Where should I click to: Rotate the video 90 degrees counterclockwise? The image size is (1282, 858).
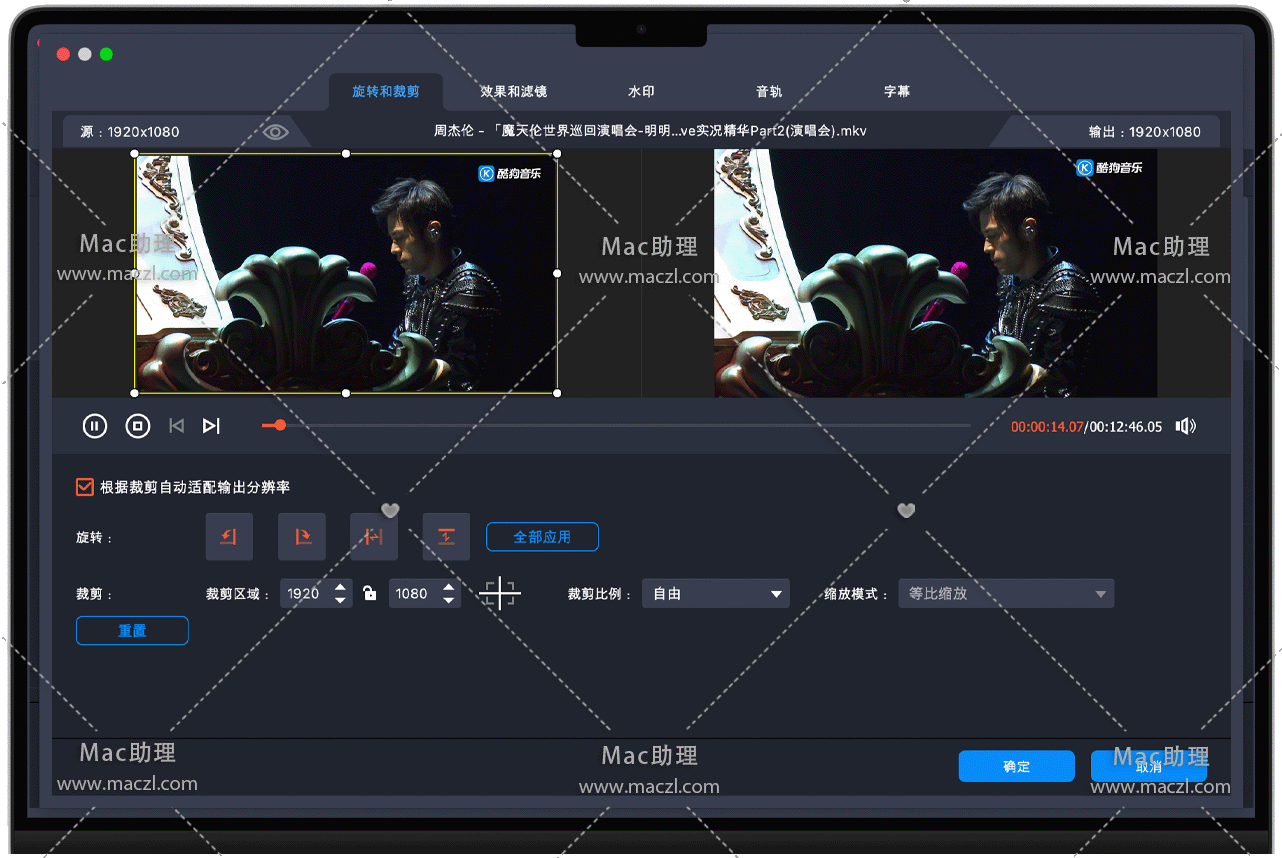(x=229, y=537)
